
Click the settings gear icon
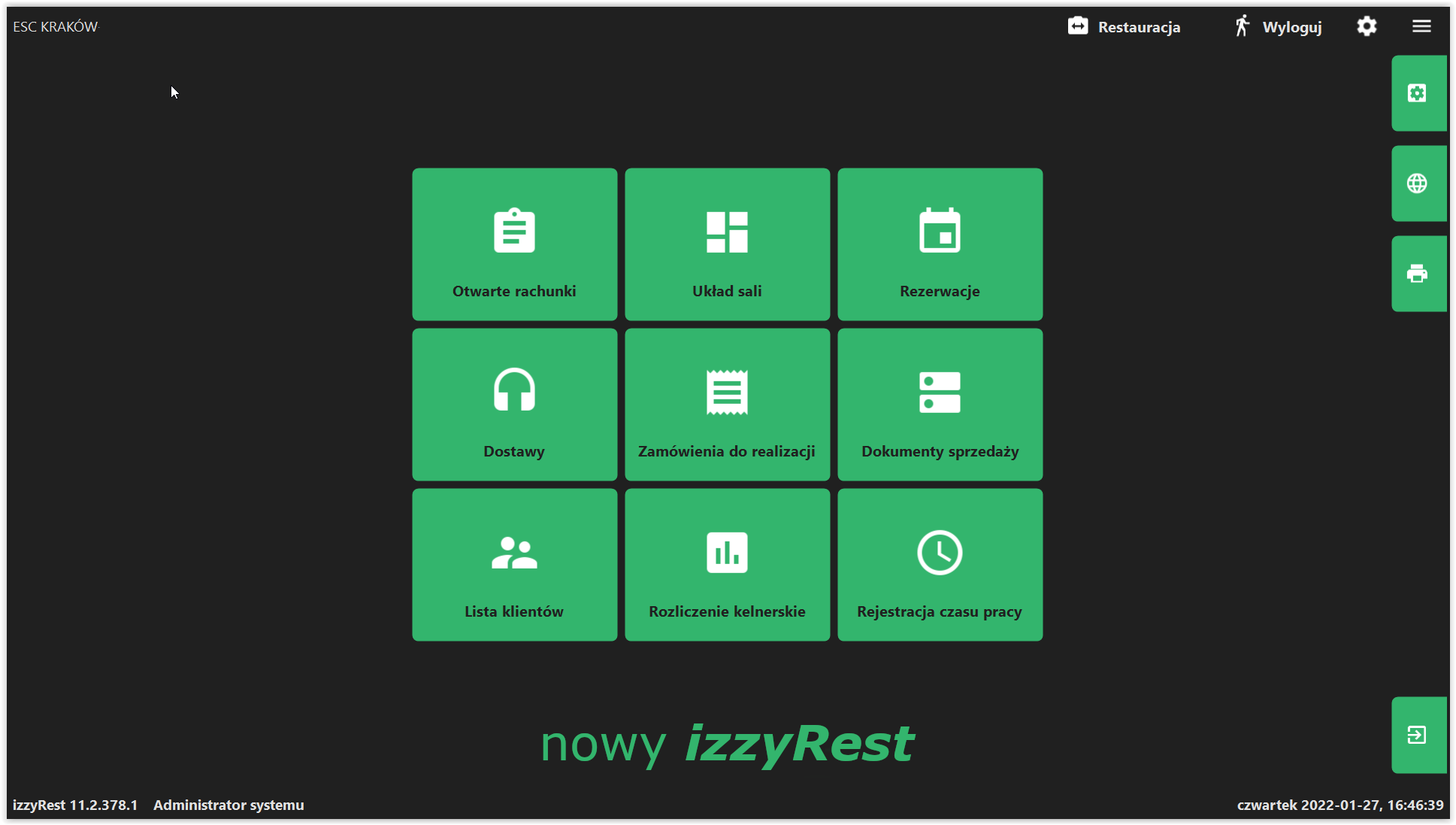click(1367, 26)
